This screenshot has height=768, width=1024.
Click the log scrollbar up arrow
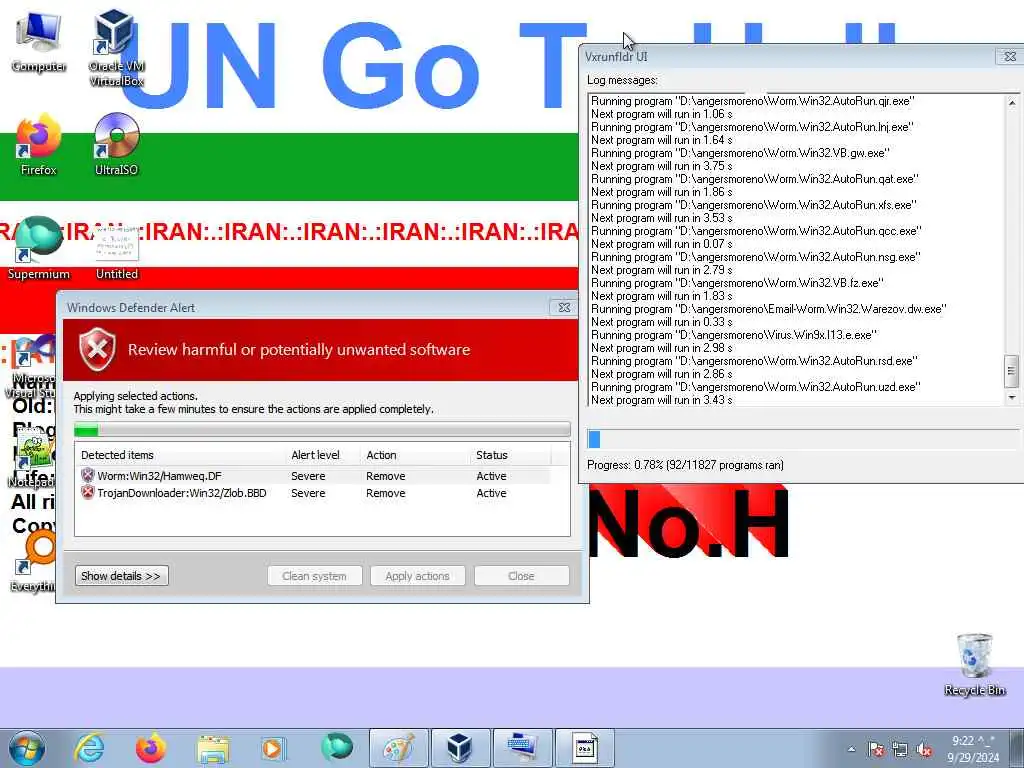[x=1011, y=103]
